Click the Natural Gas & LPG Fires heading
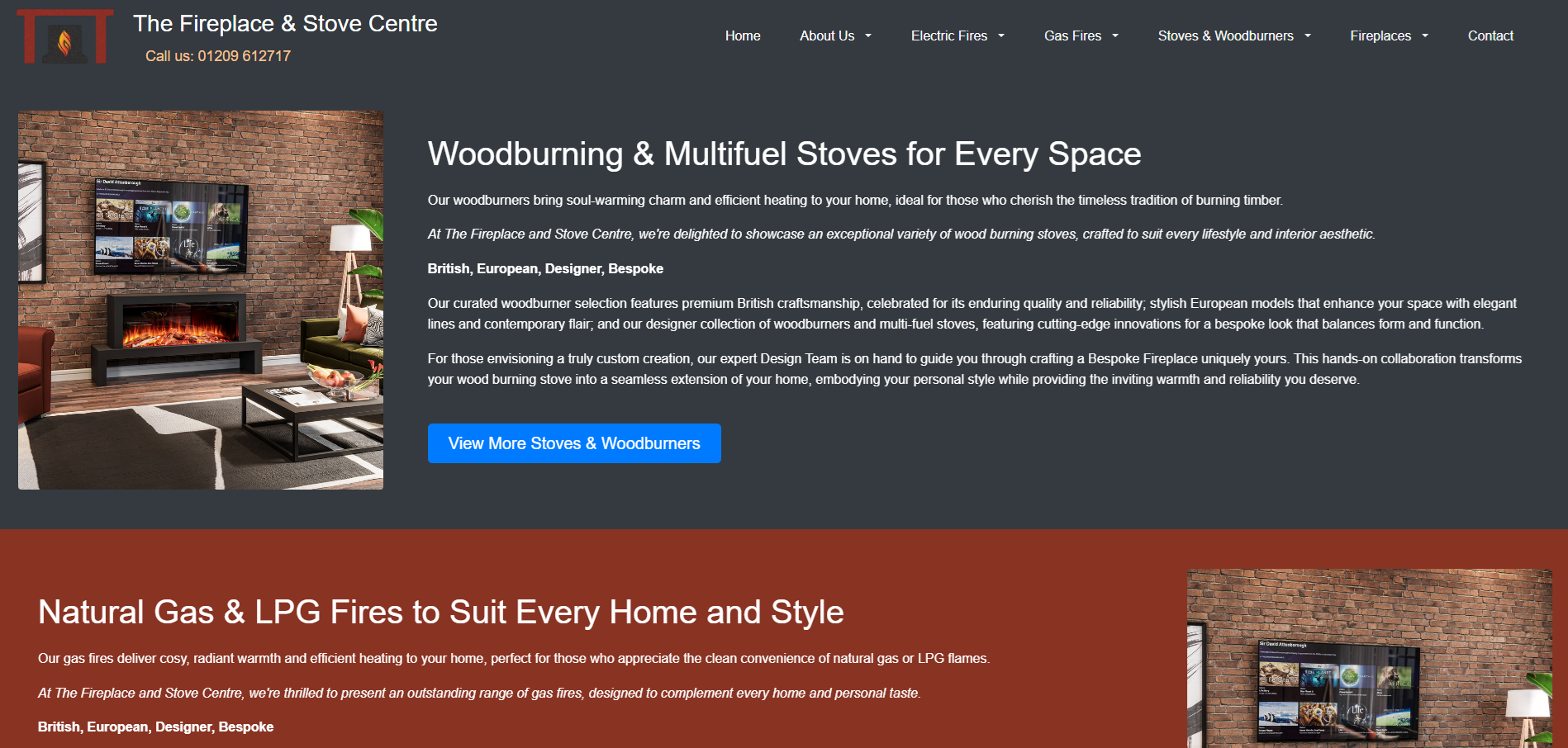Viewport: 1568px width, 748px height. (440, 613)
